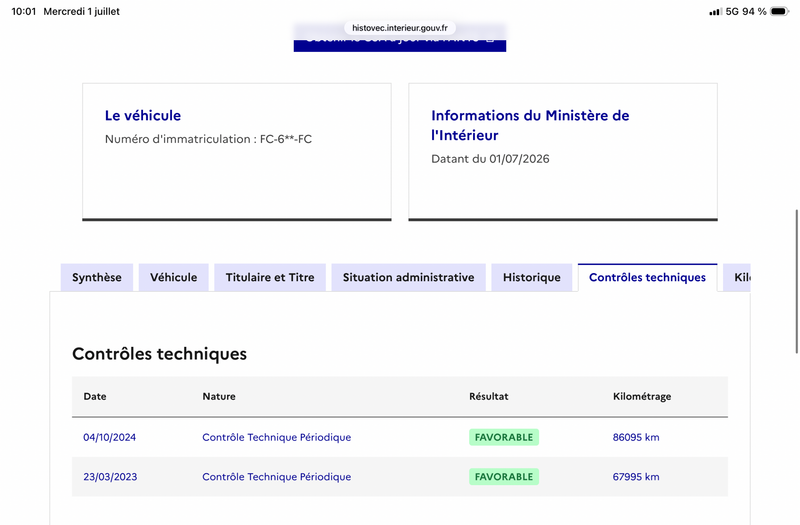Click the 23/03/2023 control date
The height and width of the screenshot is (525, 800).
(110, 477)
